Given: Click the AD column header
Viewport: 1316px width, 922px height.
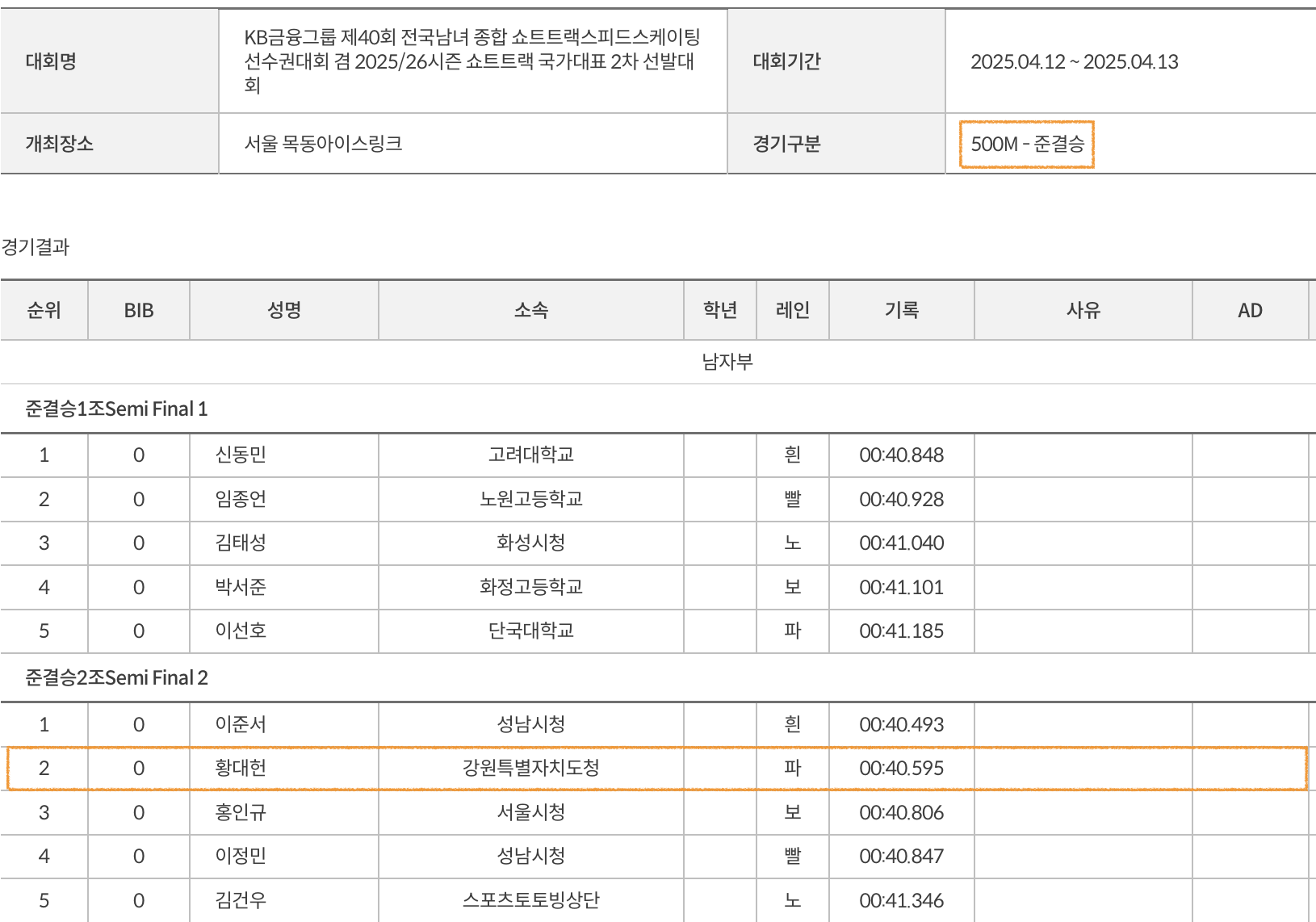Looking at the screenshot, I should click(x=1249, y=310).
